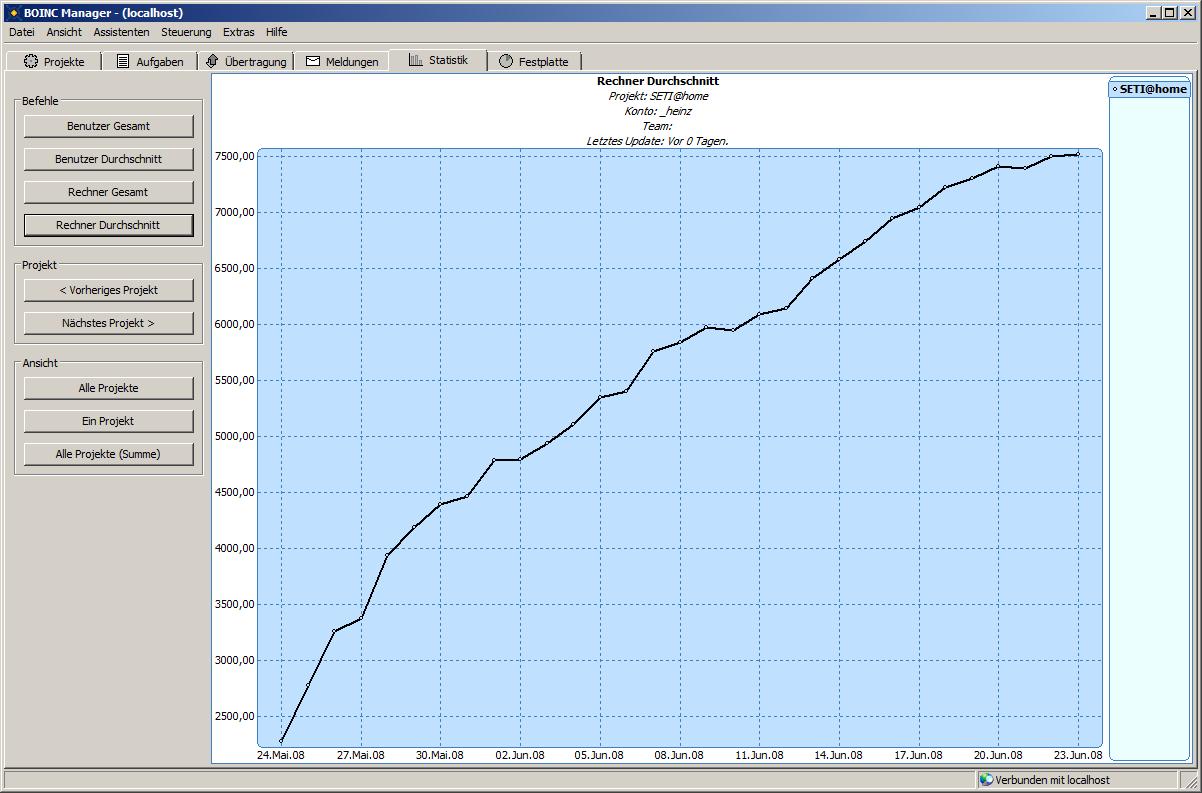Switch to Rechner Gesamt graph
Screen dimensions: 1202x793
click(109, 192)
